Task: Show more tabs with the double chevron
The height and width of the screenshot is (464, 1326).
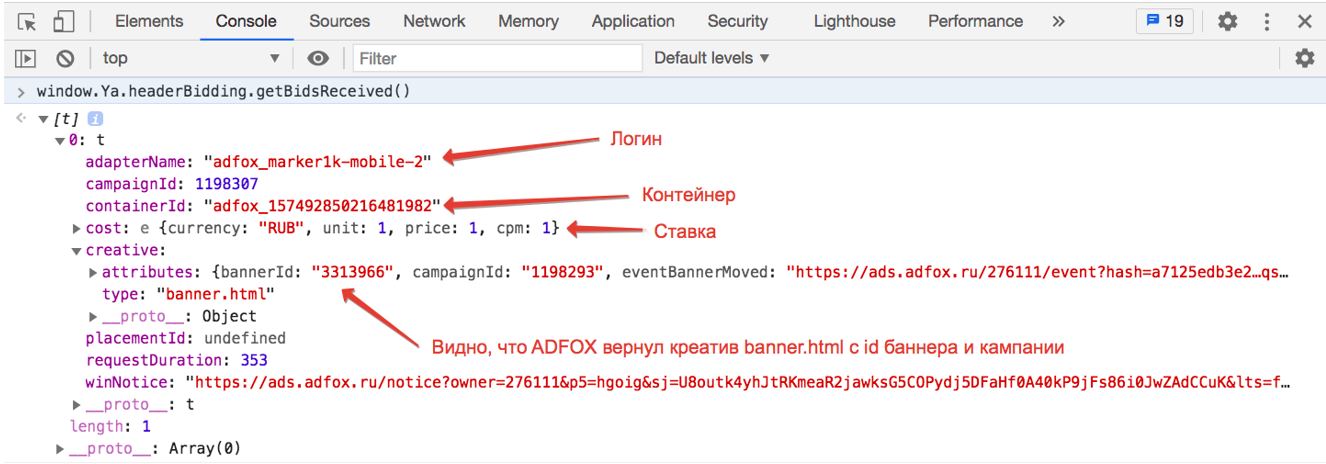Action: pos(1058,21)
